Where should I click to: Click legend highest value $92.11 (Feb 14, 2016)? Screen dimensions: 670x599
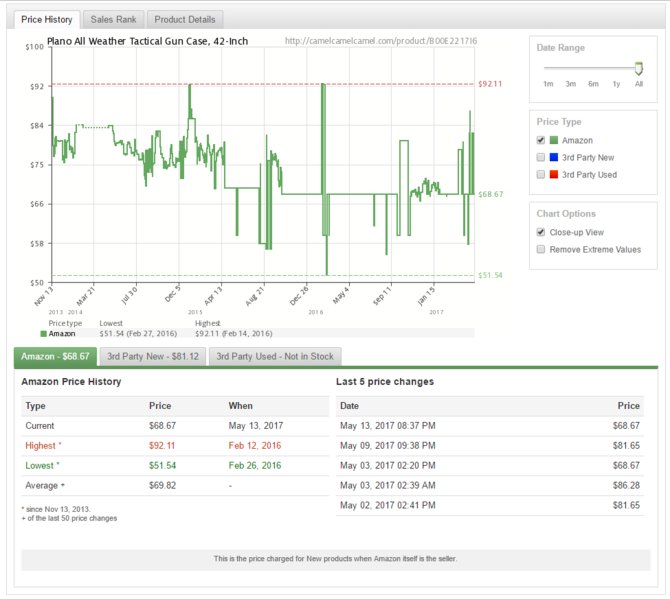click(x=233, y=334)
